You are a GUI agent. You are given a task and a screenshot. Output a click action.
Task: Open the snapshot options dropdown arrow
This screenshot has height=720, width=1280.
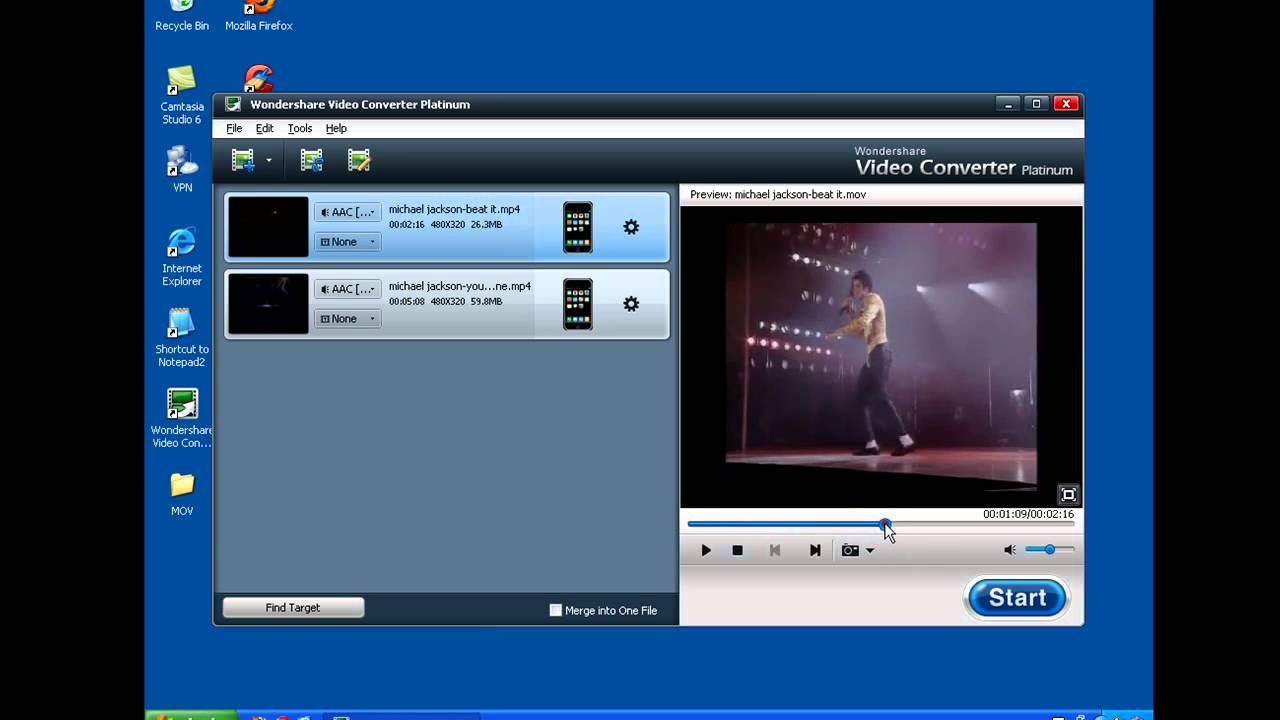(x=870, y=551)
